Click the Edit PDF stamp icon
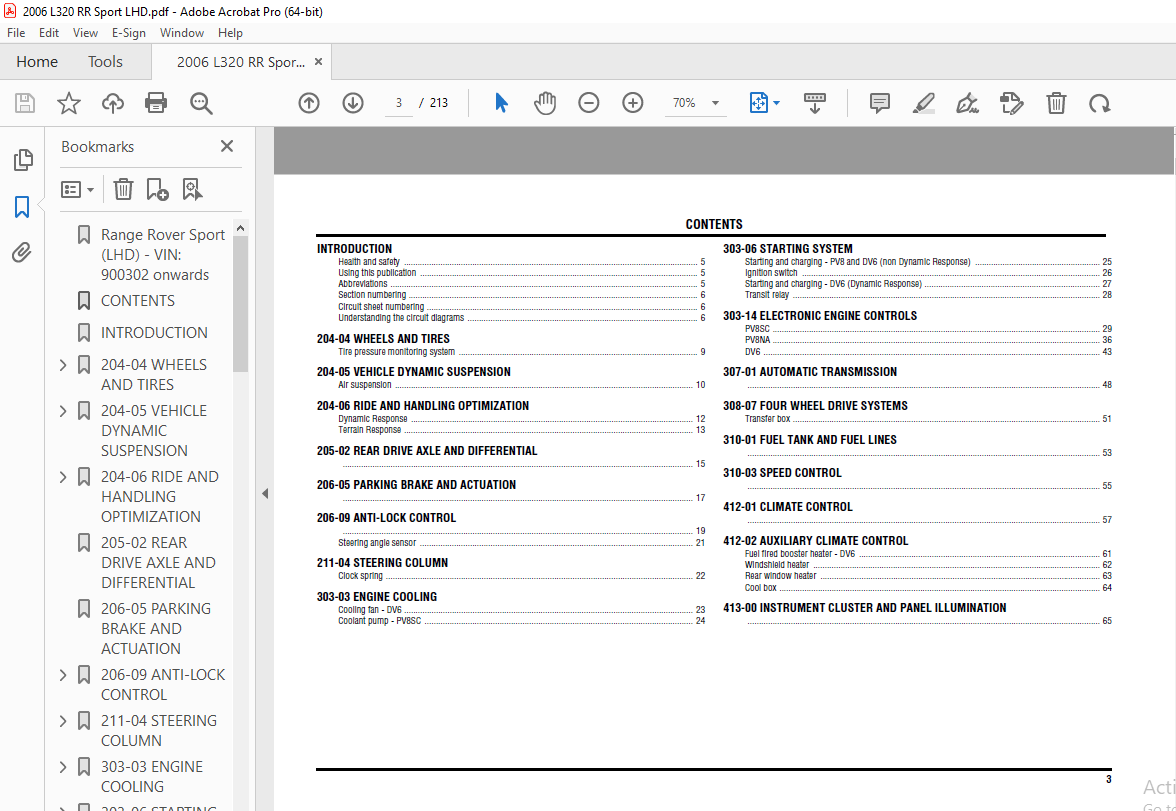Viewport: 1176px width, 811px height. (1012, 103)
